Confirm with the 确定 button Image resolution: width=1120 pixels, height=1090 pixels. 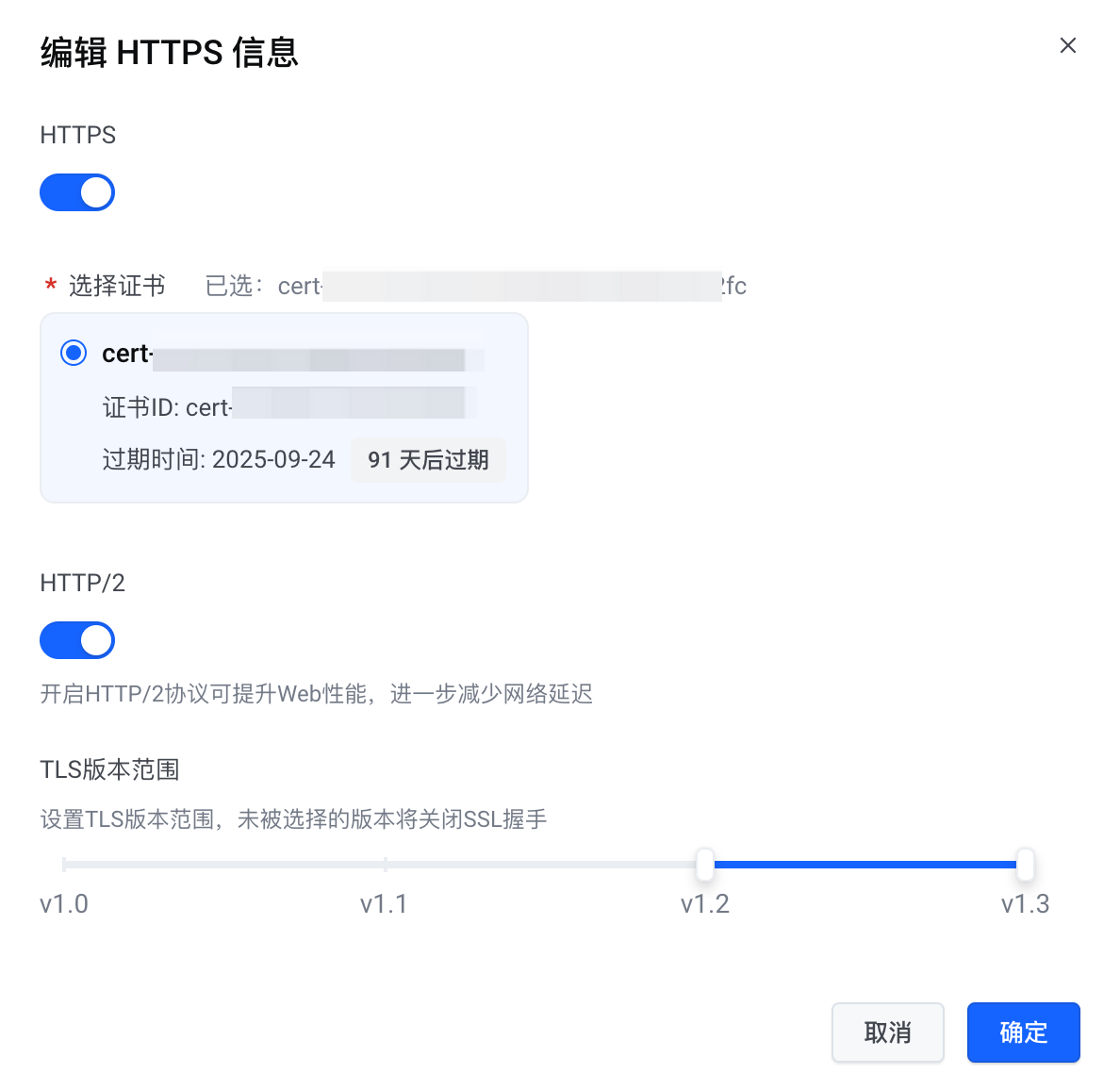(x=1023, y=1032)
